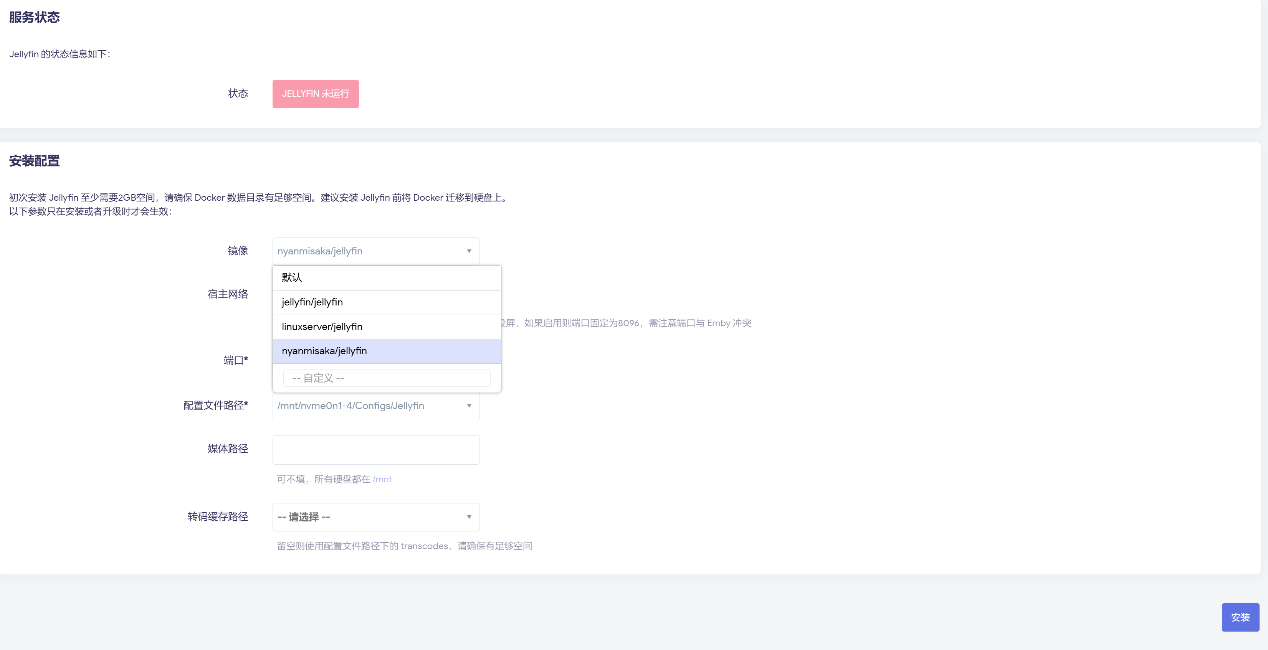Select 默认 option in image list

[387, 278]
